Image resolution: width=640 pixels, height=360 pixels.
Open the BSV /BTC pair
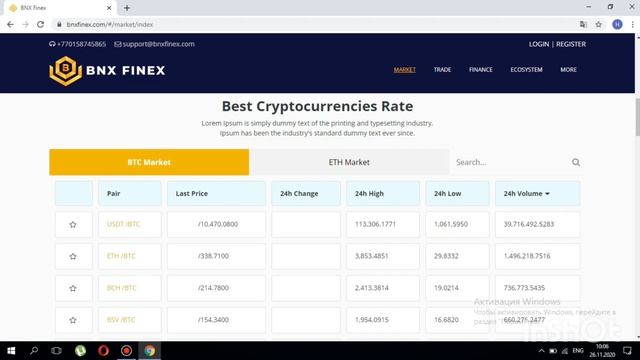pyautogui.click(x=121, y=320)
